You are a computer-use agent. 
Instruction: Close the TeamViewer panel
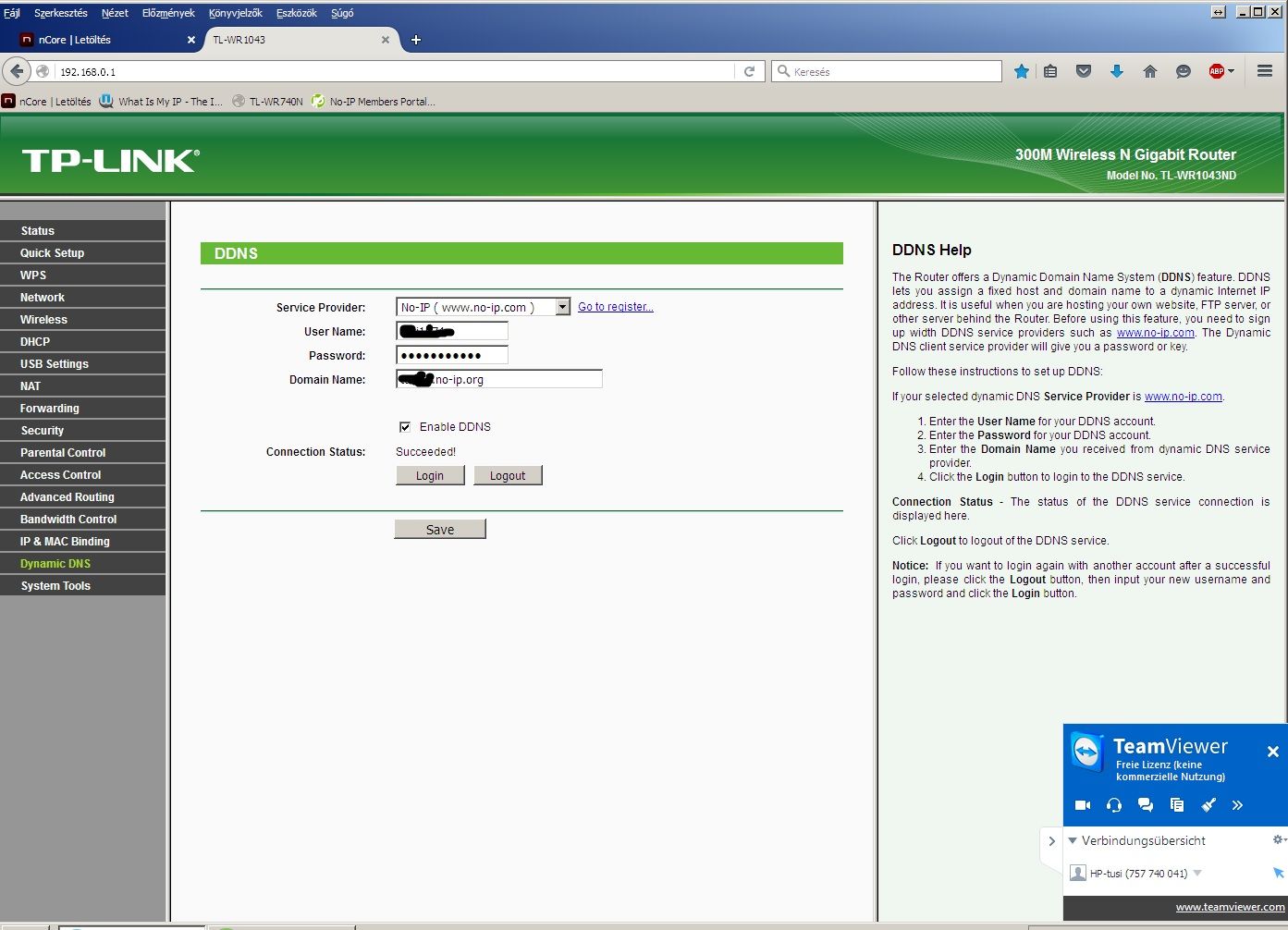pos(1273,752)
